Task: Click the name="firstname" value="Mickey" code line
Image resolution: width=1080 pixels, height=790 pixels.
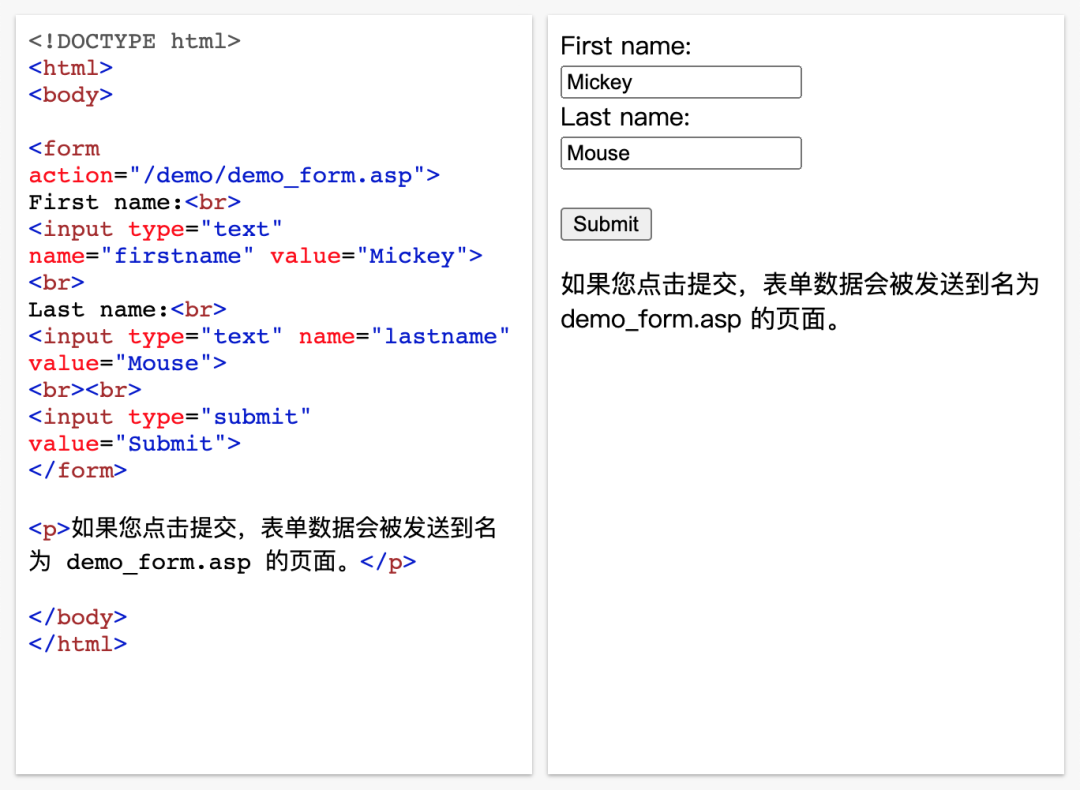Action: pyautogui.click(x=255, y=256)
